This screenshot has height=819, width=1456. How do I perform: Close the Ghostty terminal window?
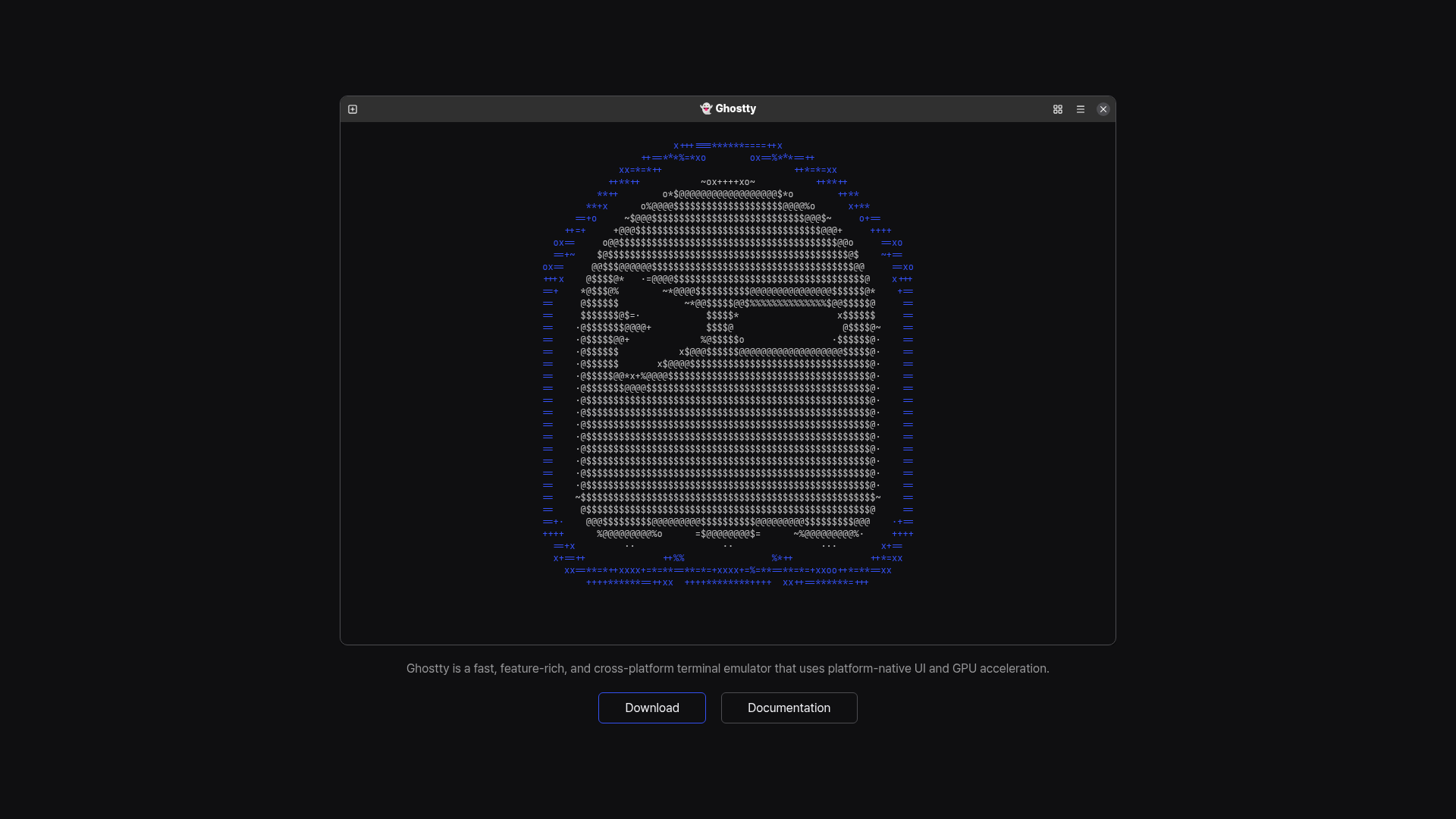tap(1103, 109)
